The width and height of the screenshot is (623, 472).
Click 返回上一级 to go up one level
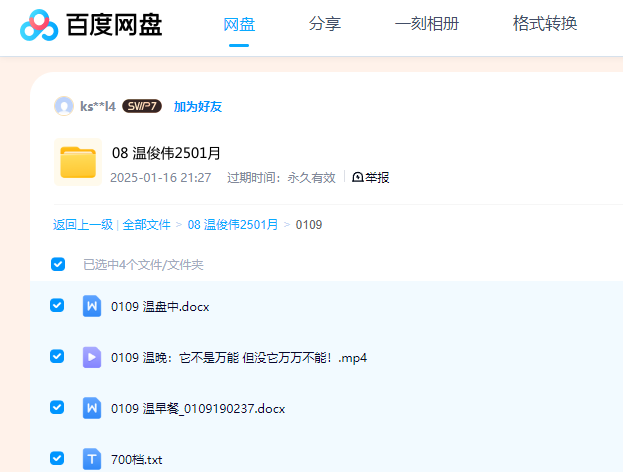coord(83,225)
